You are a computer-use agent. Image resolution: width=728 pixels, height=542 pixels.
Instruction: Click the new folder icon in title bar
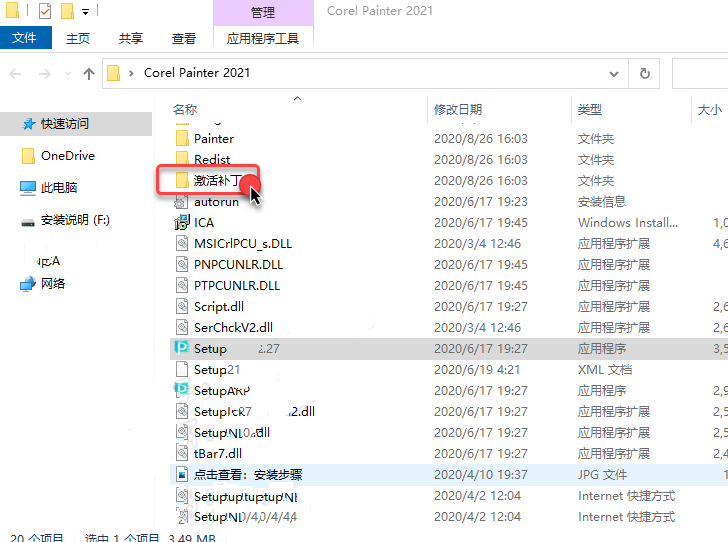[x=67, y=11]
